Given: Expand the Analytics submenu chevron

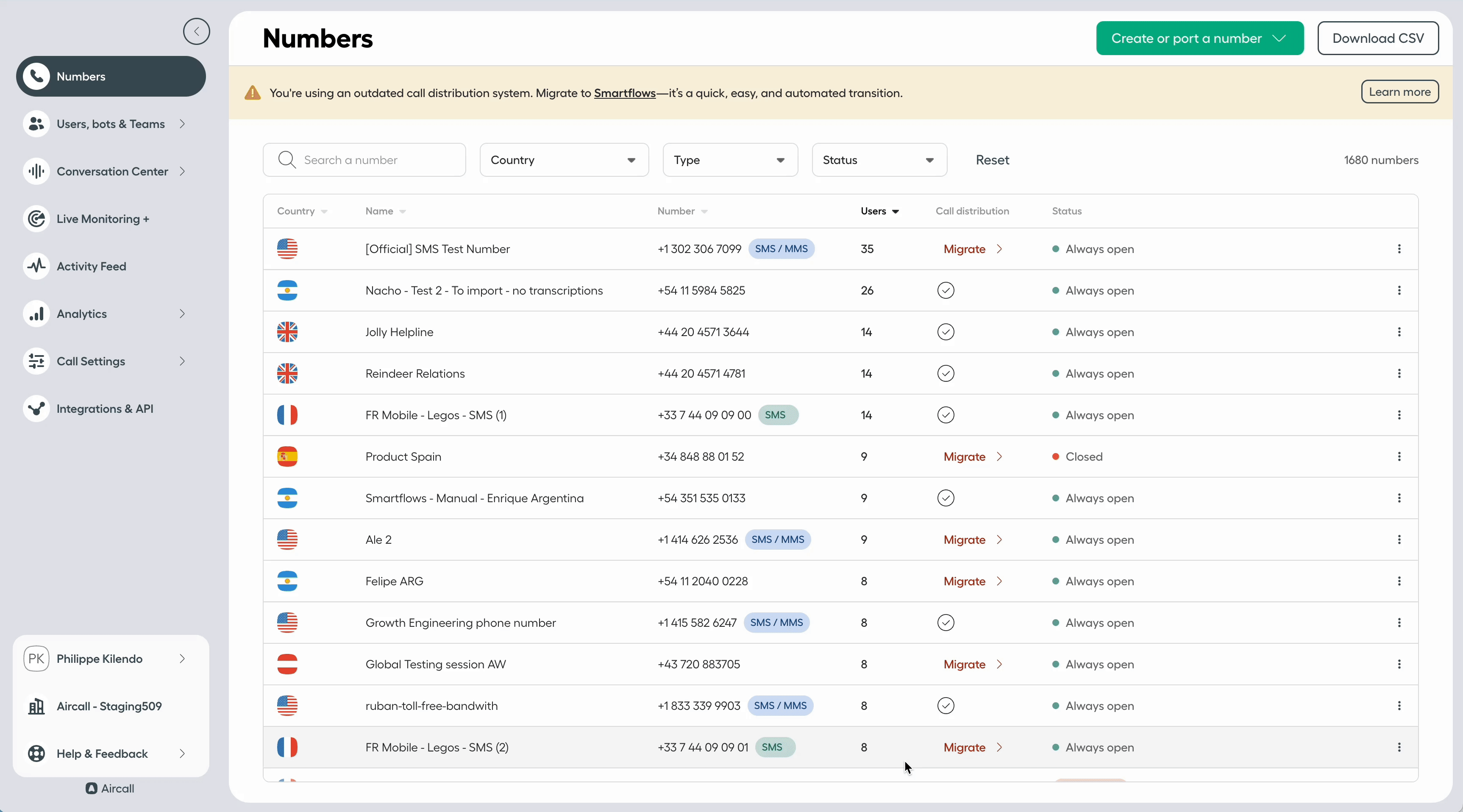Looking at the screenshot, I should [182, 314].
